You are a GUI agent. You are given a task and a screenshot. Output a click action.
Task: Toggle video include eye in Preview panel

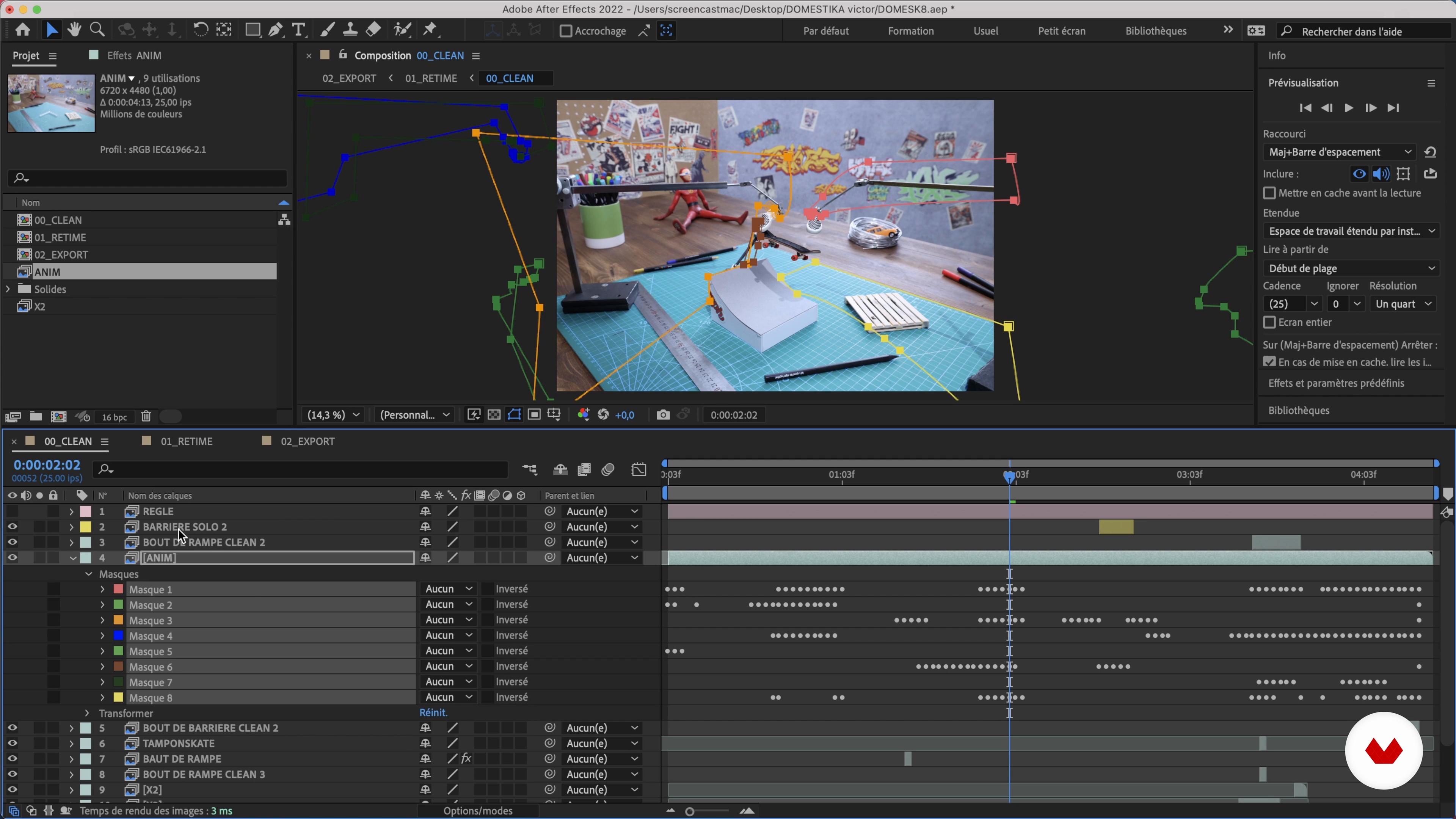tap(1359, 174)
